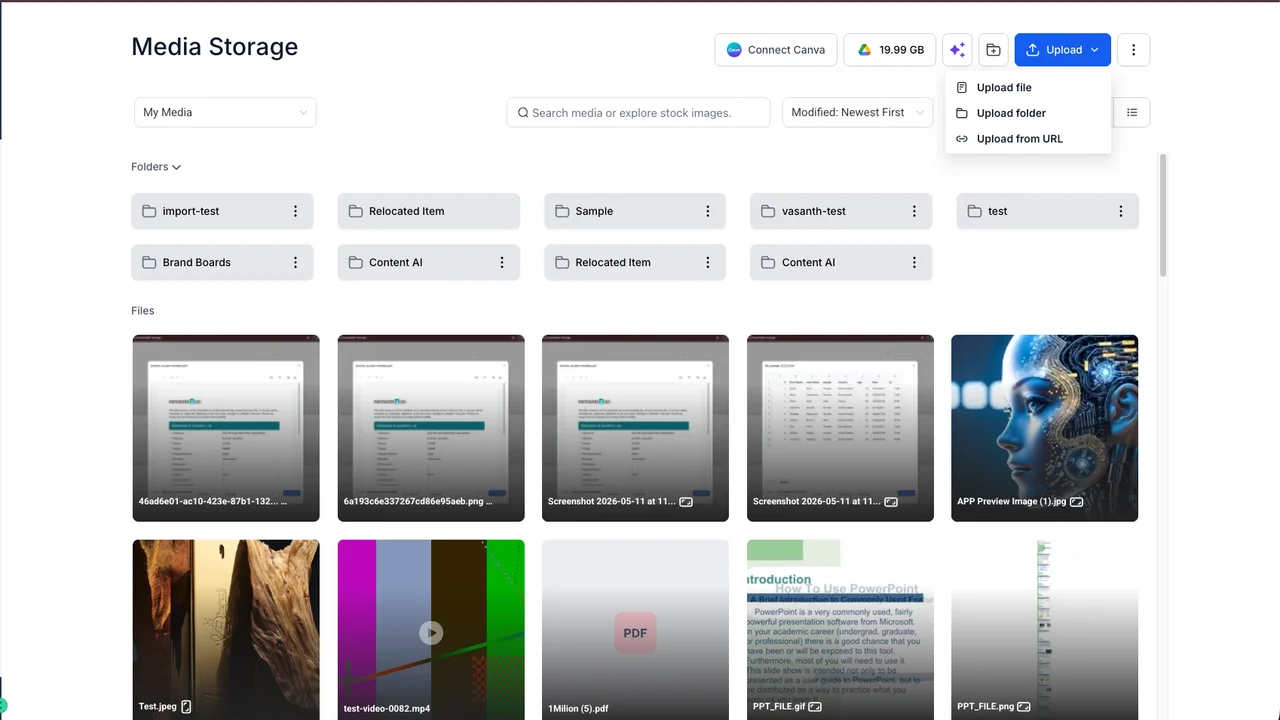Screen dimensions: 1280x720
Task: Open the PPT_FILE.gif thumbnail
Action: tap(840, 630)
